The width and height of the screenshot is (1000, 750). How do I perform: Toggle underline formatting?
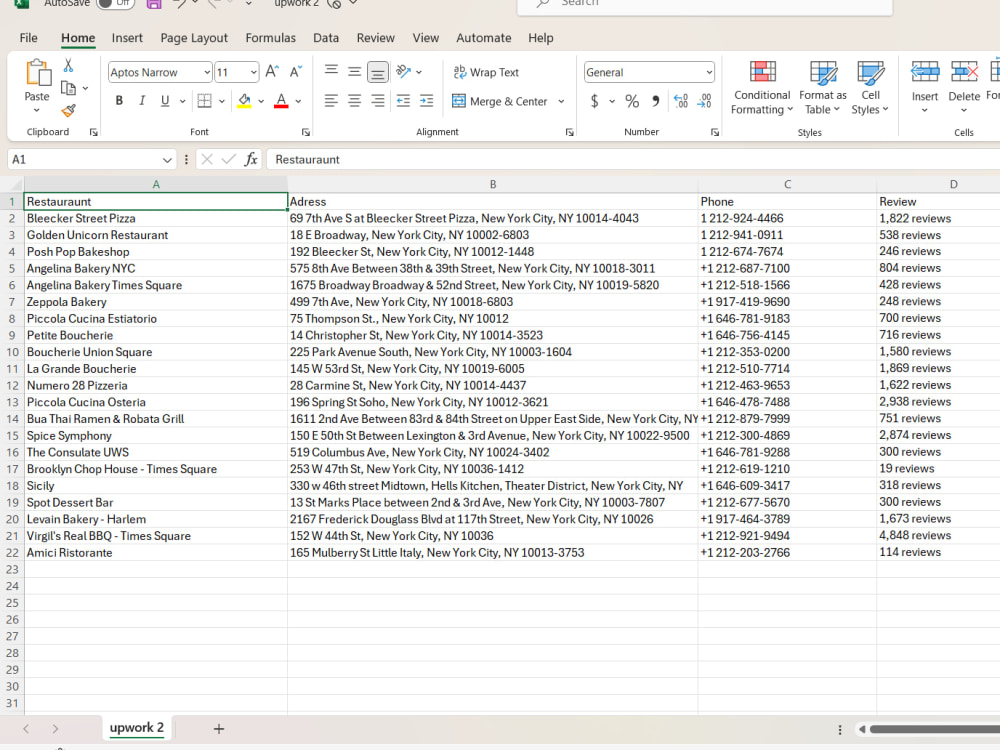coord(165,101)
